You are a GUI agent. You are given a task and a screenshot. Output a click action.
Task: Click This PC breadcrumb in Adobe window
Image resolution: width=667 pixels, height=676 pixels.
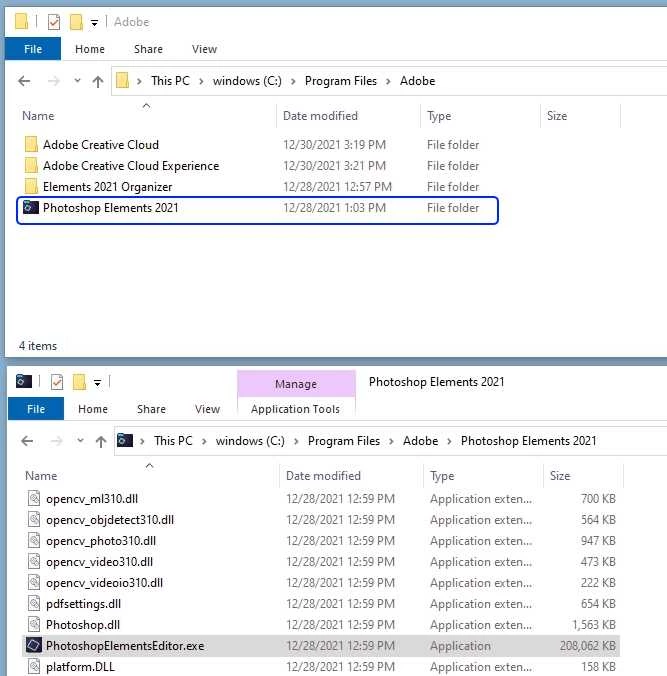(170, 81)
